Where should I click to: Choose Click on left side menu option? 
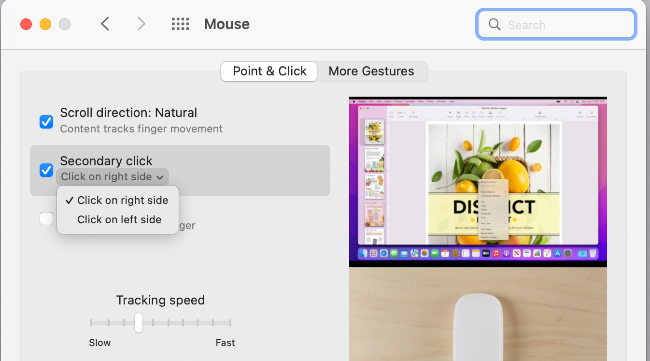coord(118,219)
